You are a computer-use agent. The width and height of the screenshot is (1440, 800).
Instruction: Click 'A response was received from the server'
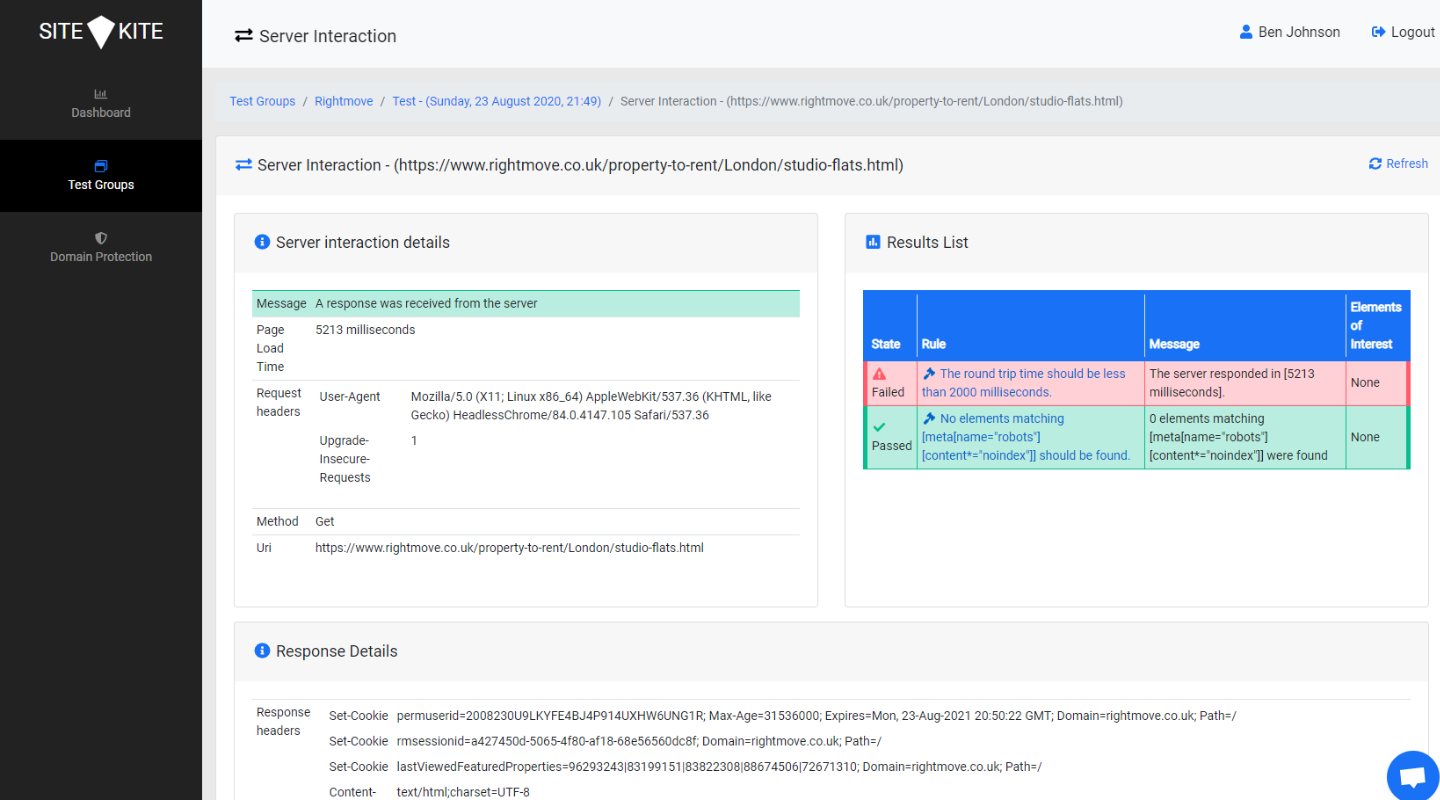[426, 303]
